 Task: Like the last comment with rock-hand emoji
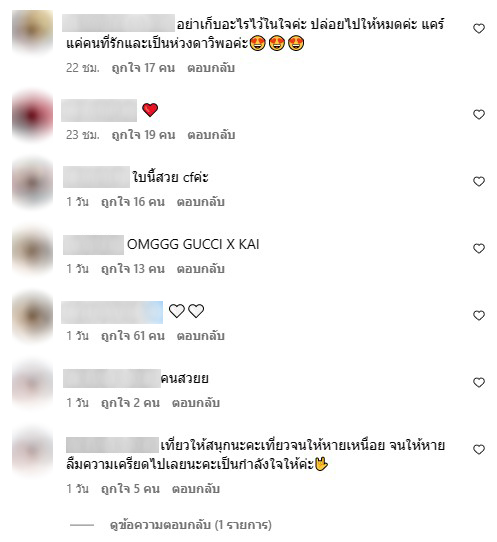479,450
